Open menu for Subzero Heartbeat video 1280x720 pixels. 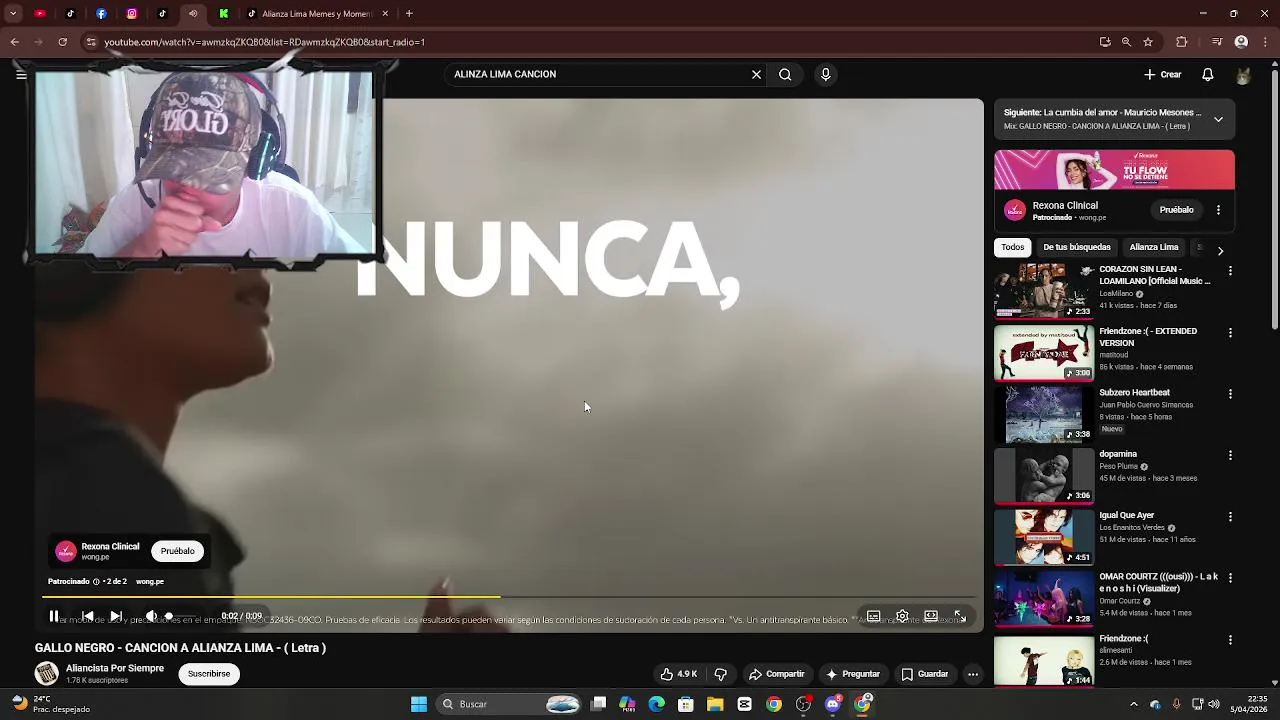click(1230, 394)
